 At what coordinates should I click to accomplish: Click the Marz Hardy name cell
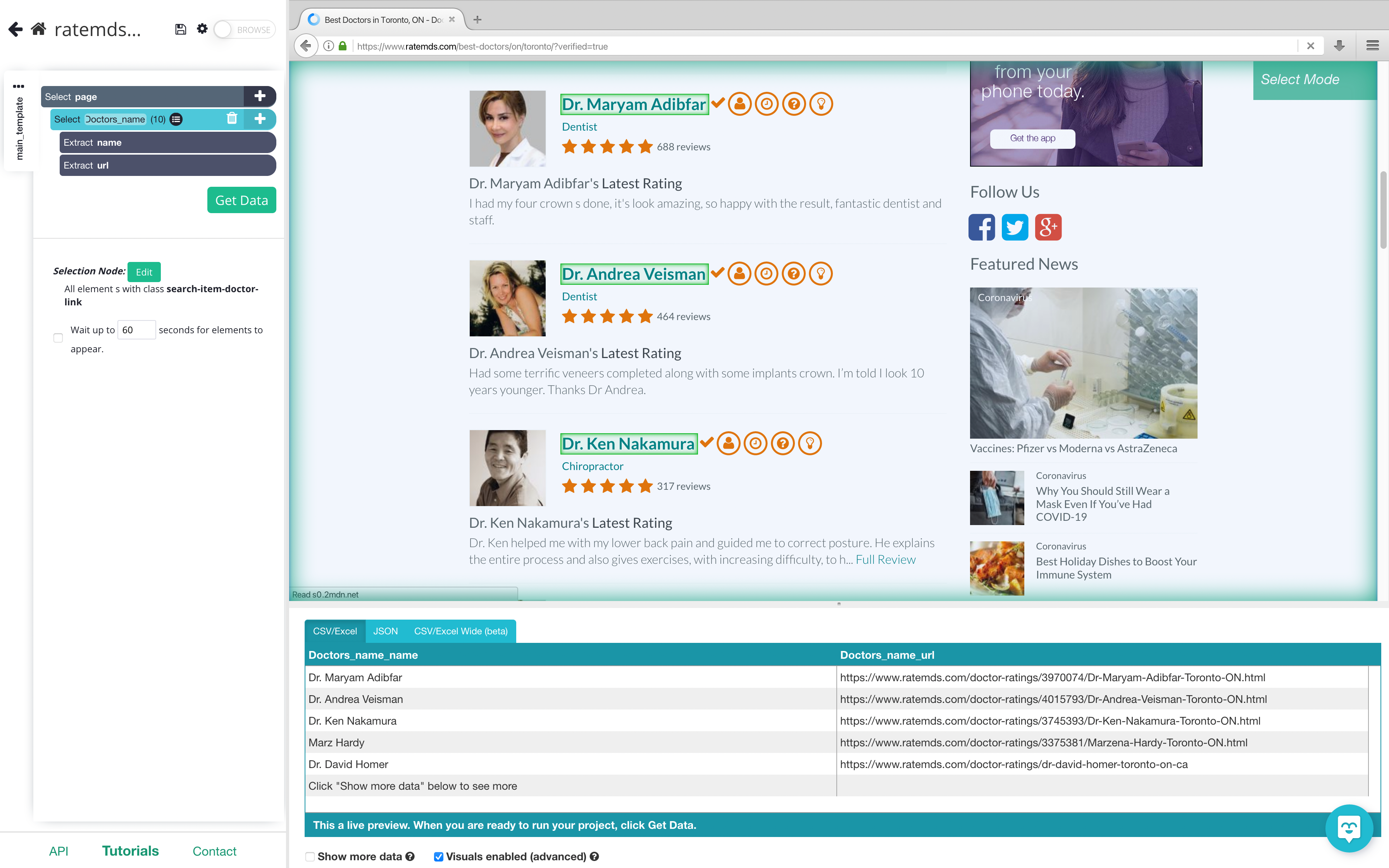pos(570,742)
